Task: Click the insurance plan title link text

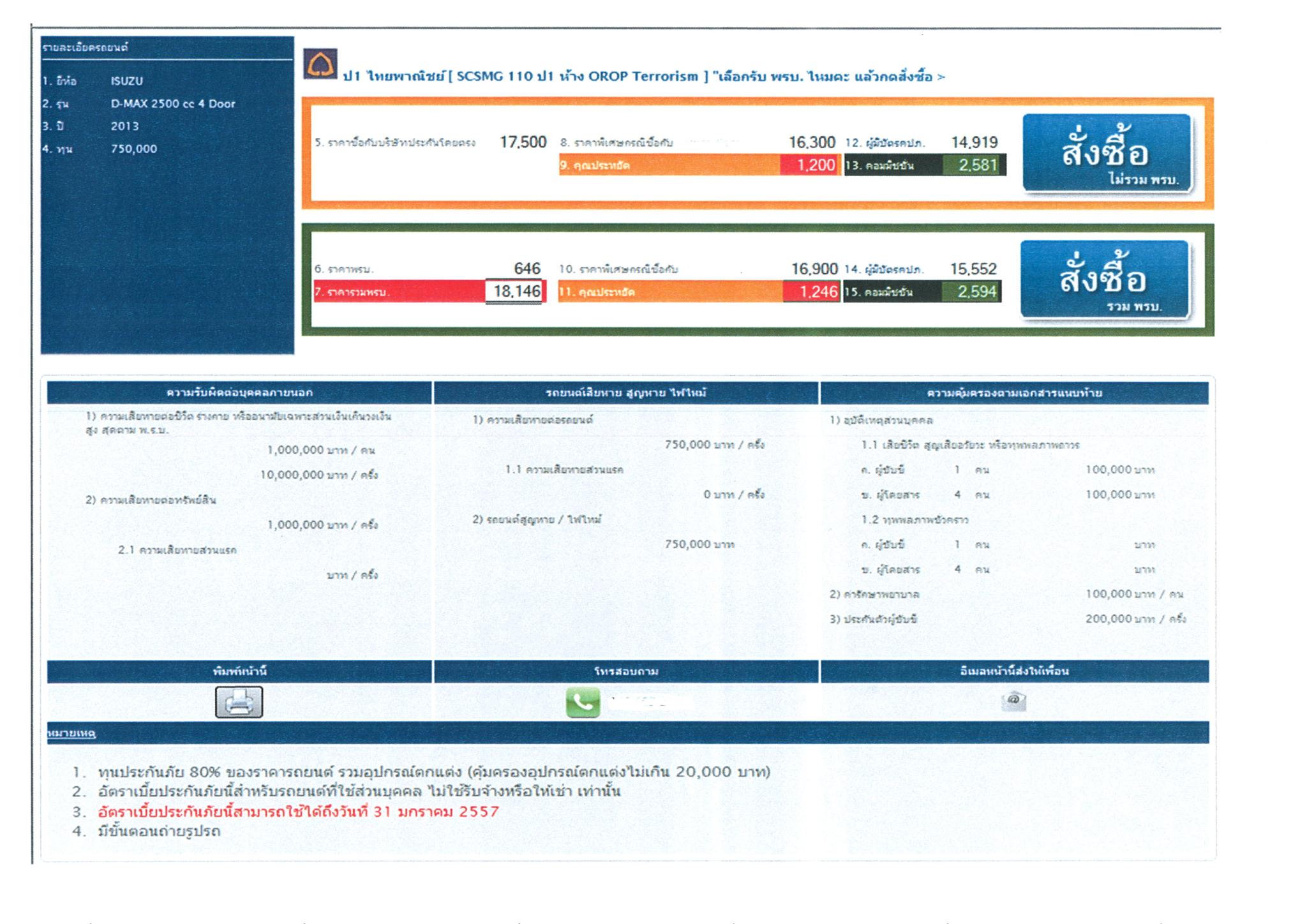Action: [x=643, y=77]
